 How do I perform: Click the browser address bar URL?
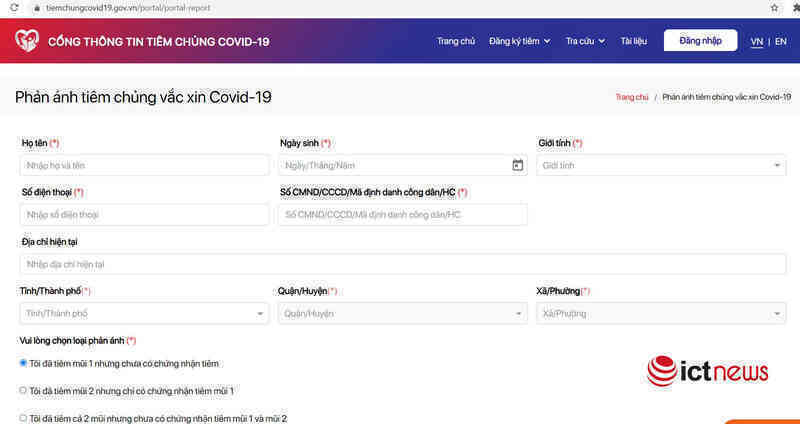(x=128, y=8)
